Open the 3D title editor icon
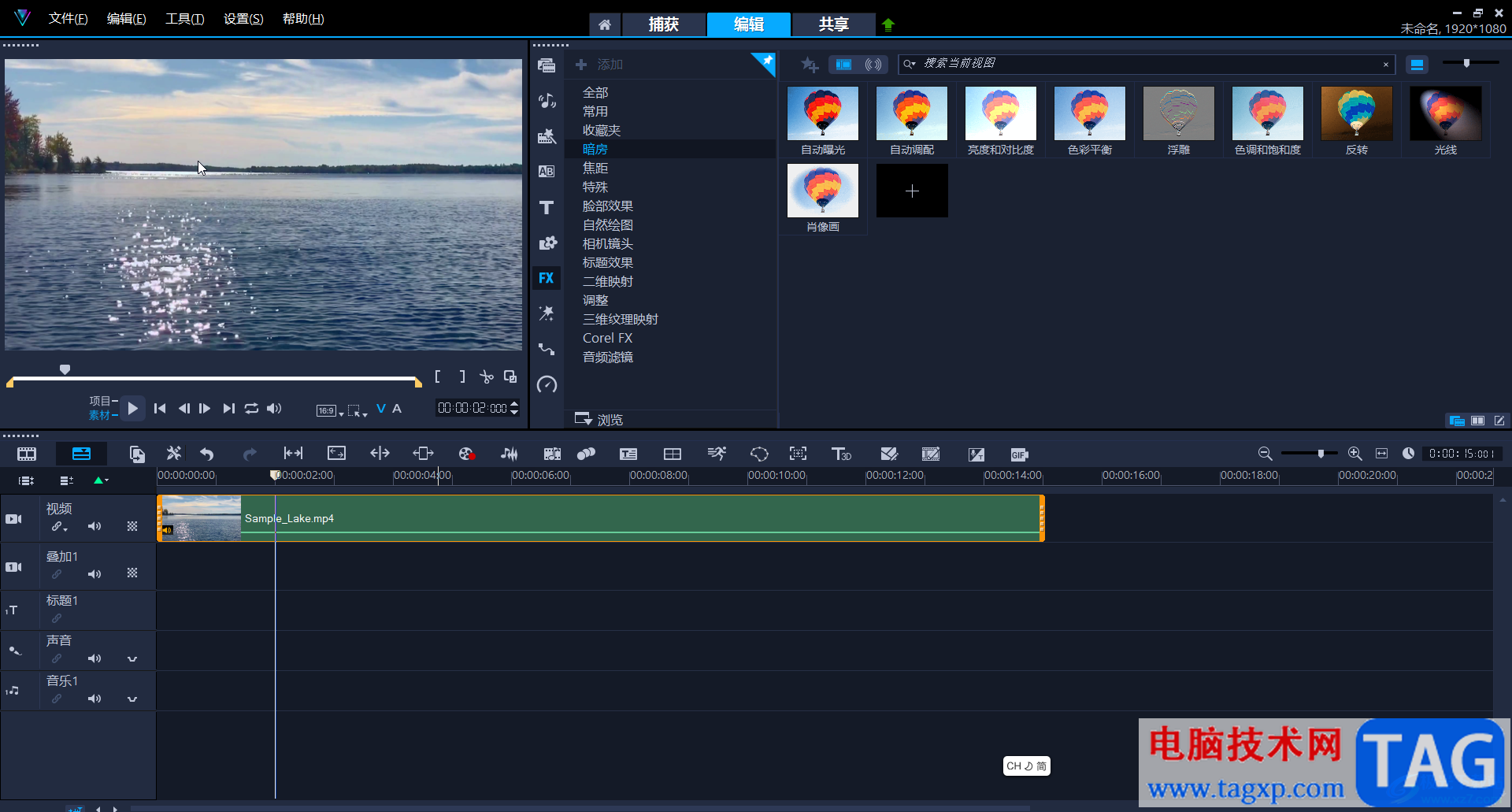 tap(841, 454)
